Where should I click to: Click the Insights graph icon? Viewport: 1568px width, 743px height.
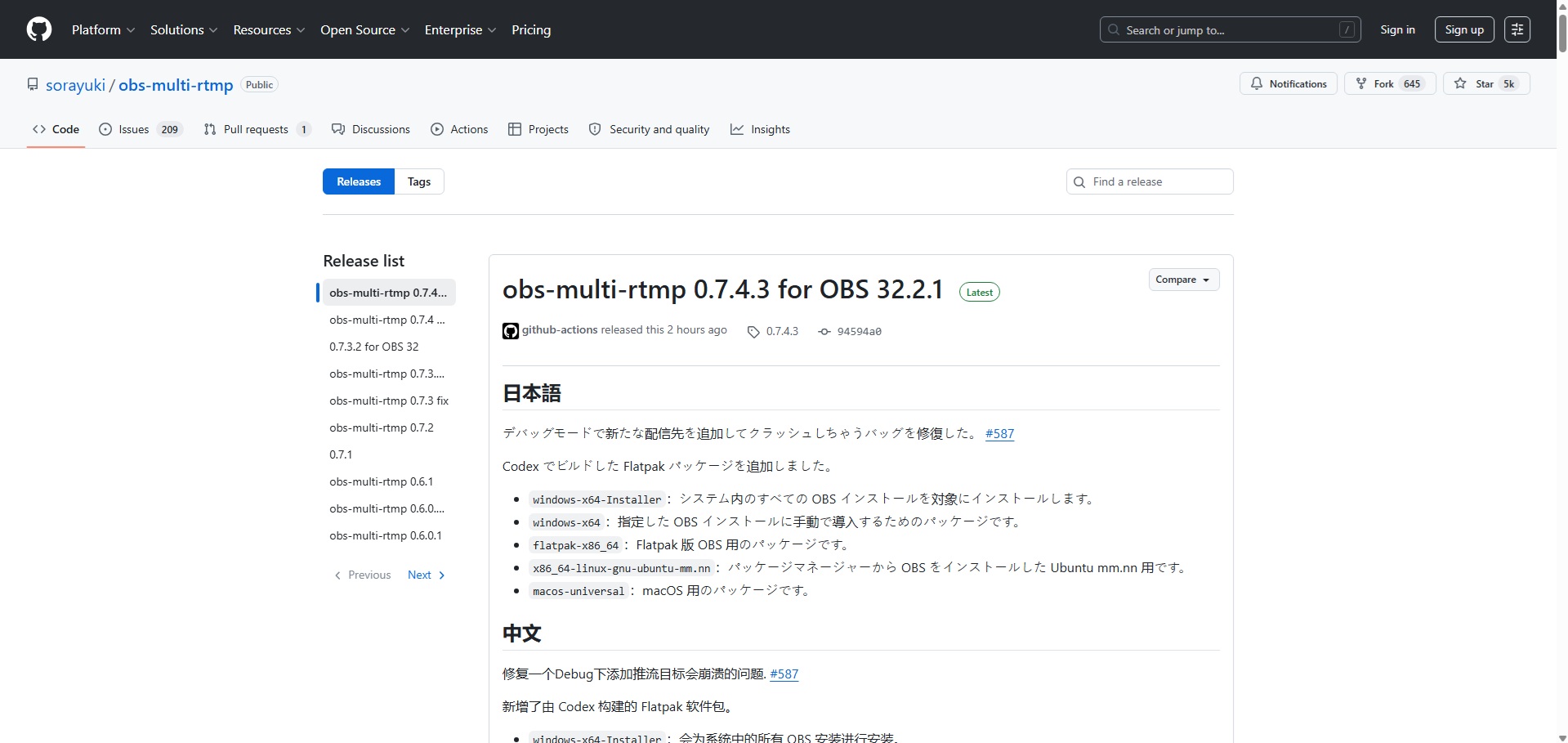(737, 129)
